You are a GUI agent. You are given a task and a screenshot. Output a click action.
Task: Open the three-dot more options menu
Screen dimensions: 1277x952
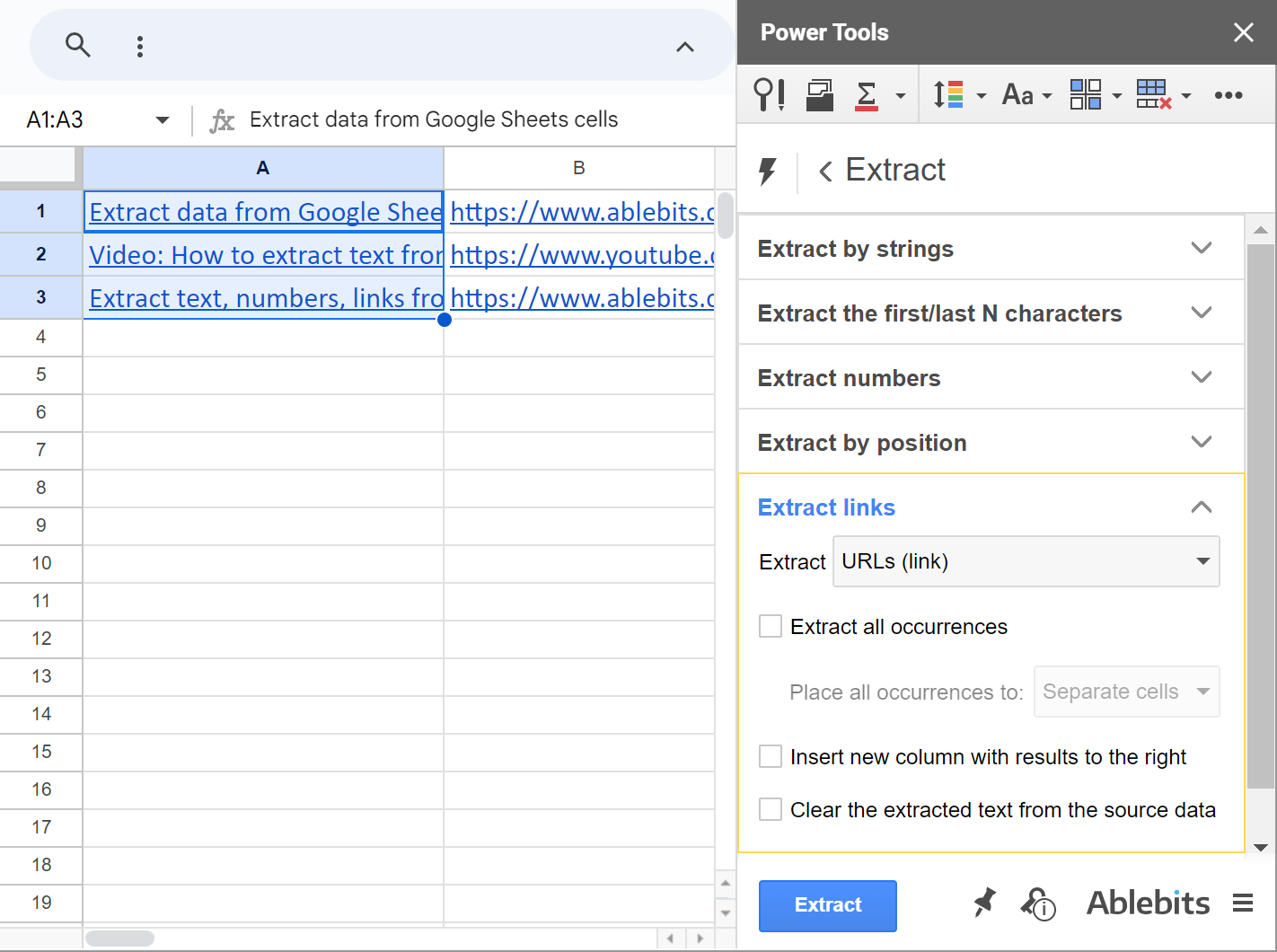(140, 47)
